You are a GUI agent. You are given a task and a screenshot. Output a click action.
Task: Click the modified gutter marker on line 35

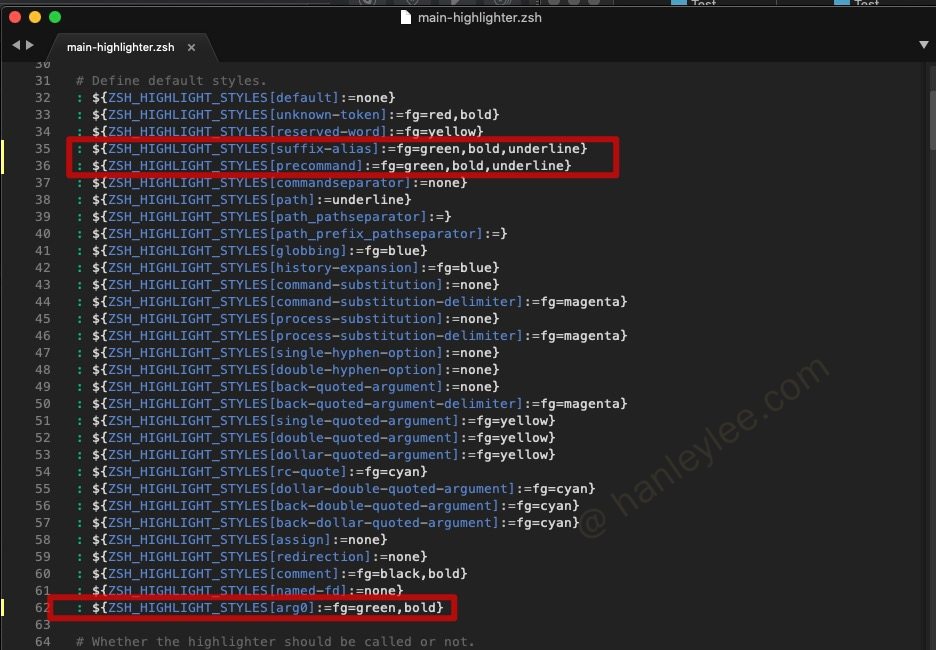click(3, 149)
